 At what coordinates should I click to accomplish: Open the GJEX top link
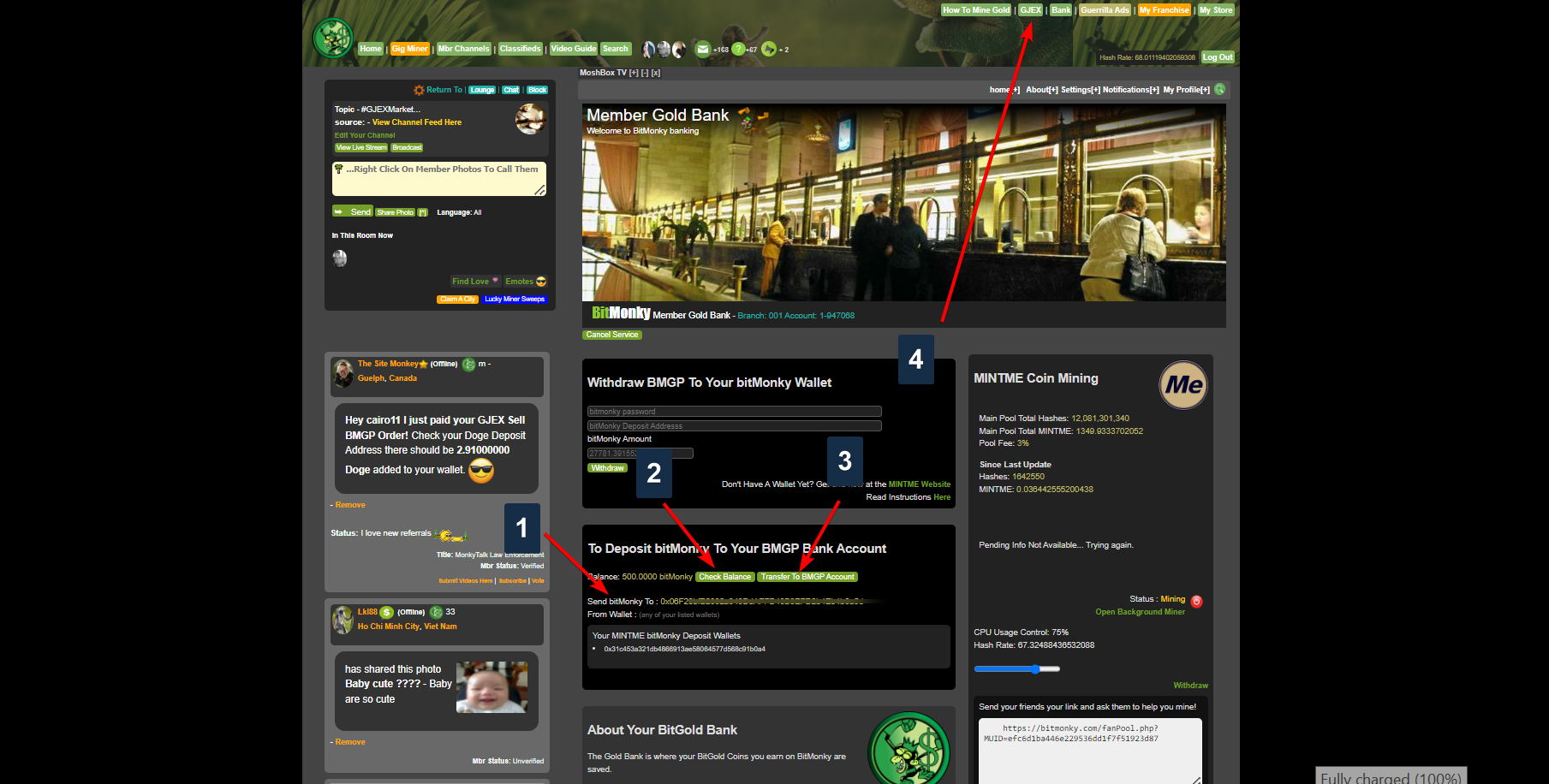tap(1031, 10)
